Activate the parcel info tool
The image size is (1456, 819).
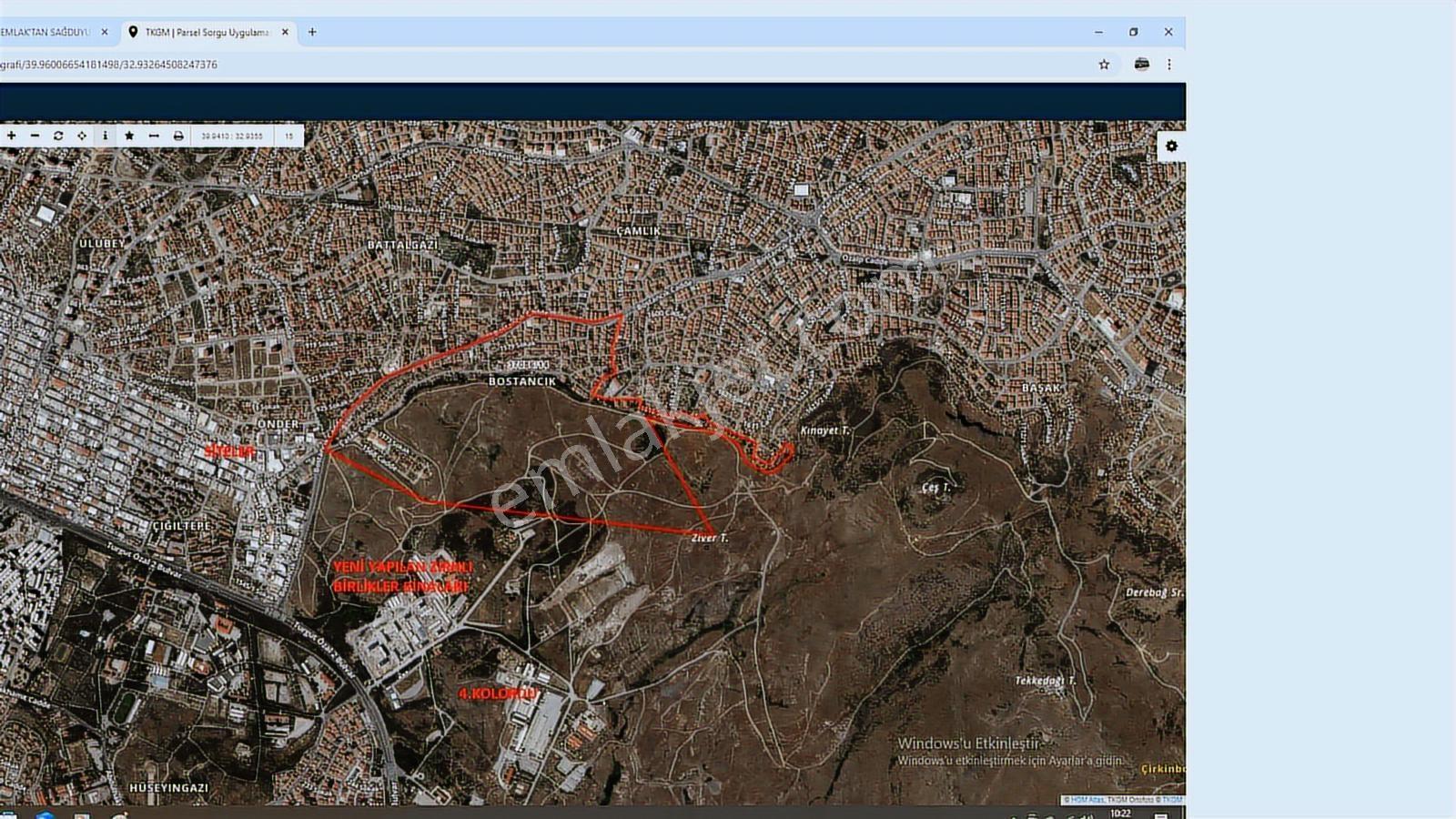(106, 136)
